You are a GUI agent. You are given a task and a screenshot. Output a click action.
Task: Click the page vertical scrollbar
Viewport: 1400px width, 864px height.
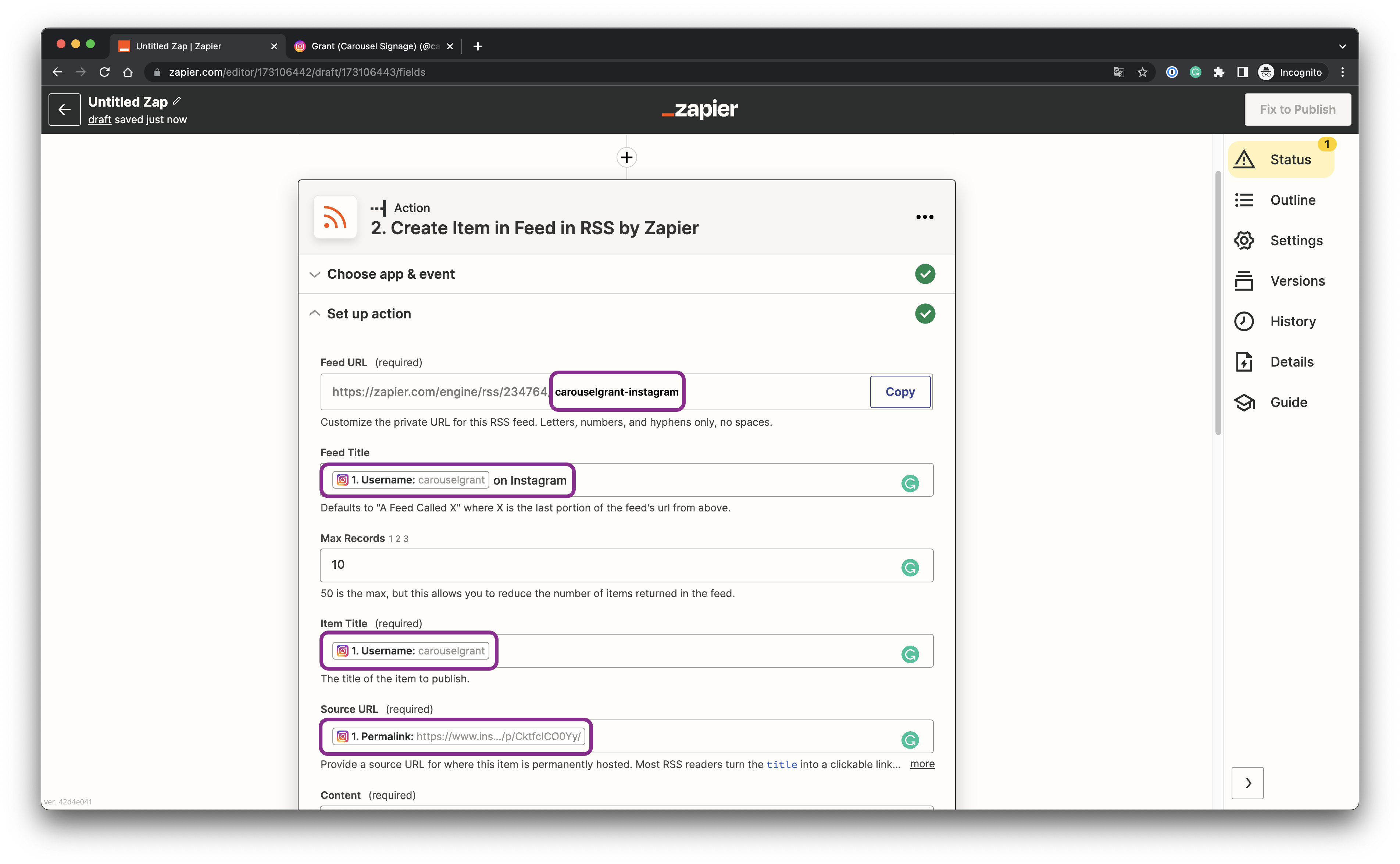1218,303
